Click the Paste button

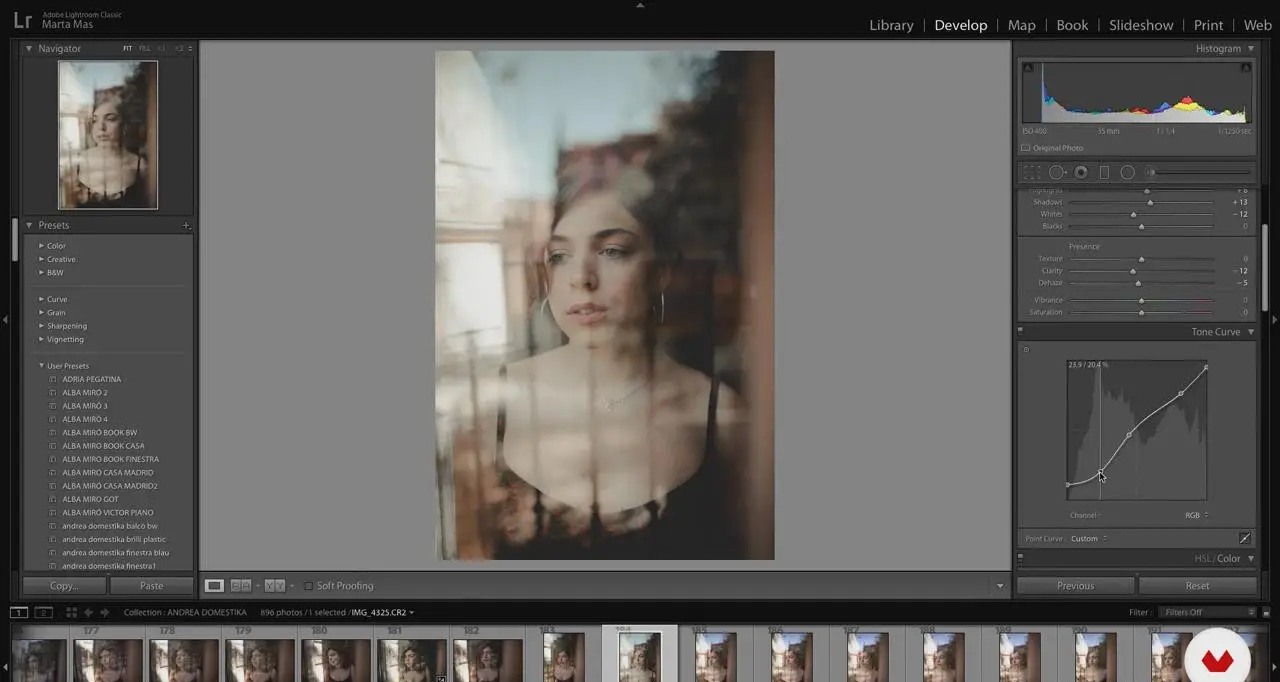(x=151, y=586)
